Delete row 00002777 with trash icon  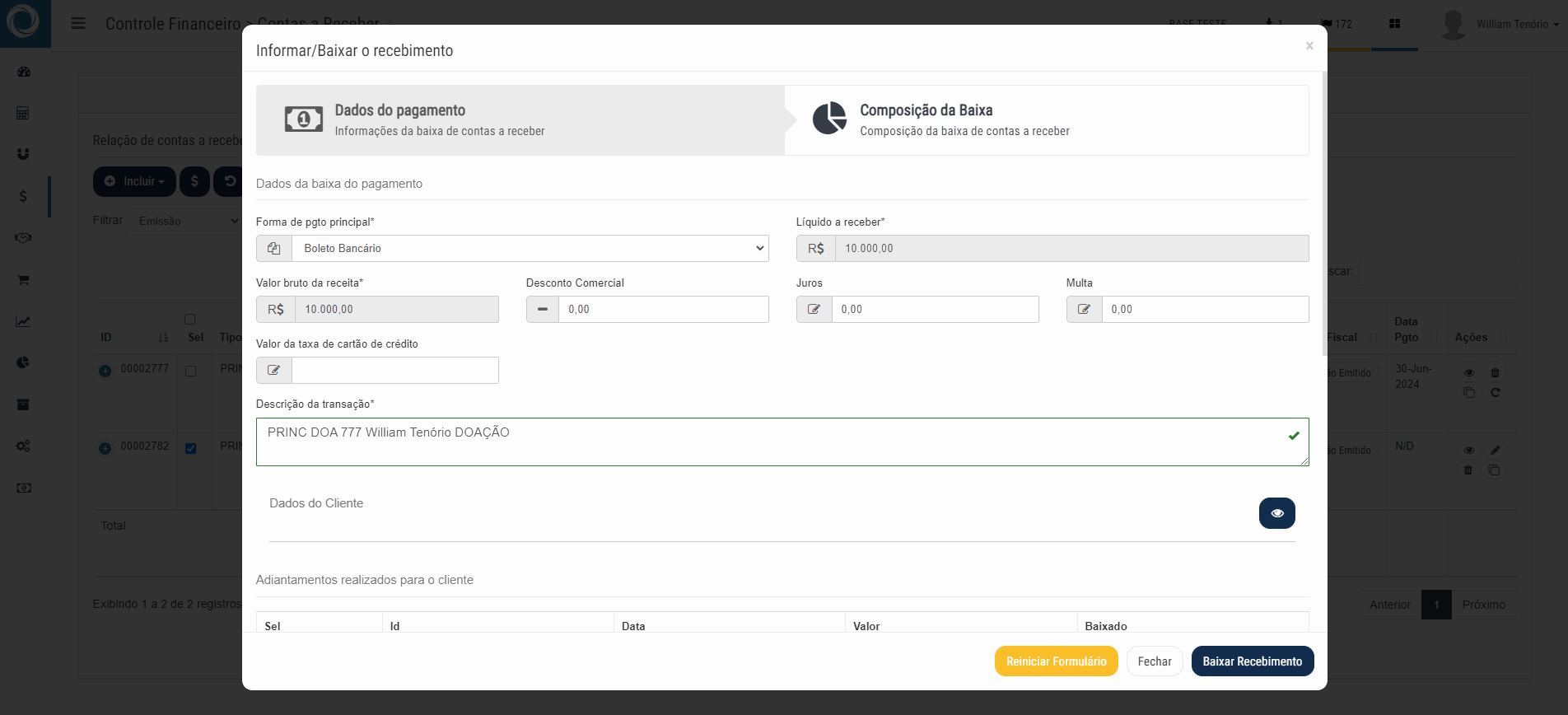point(1495,373)
